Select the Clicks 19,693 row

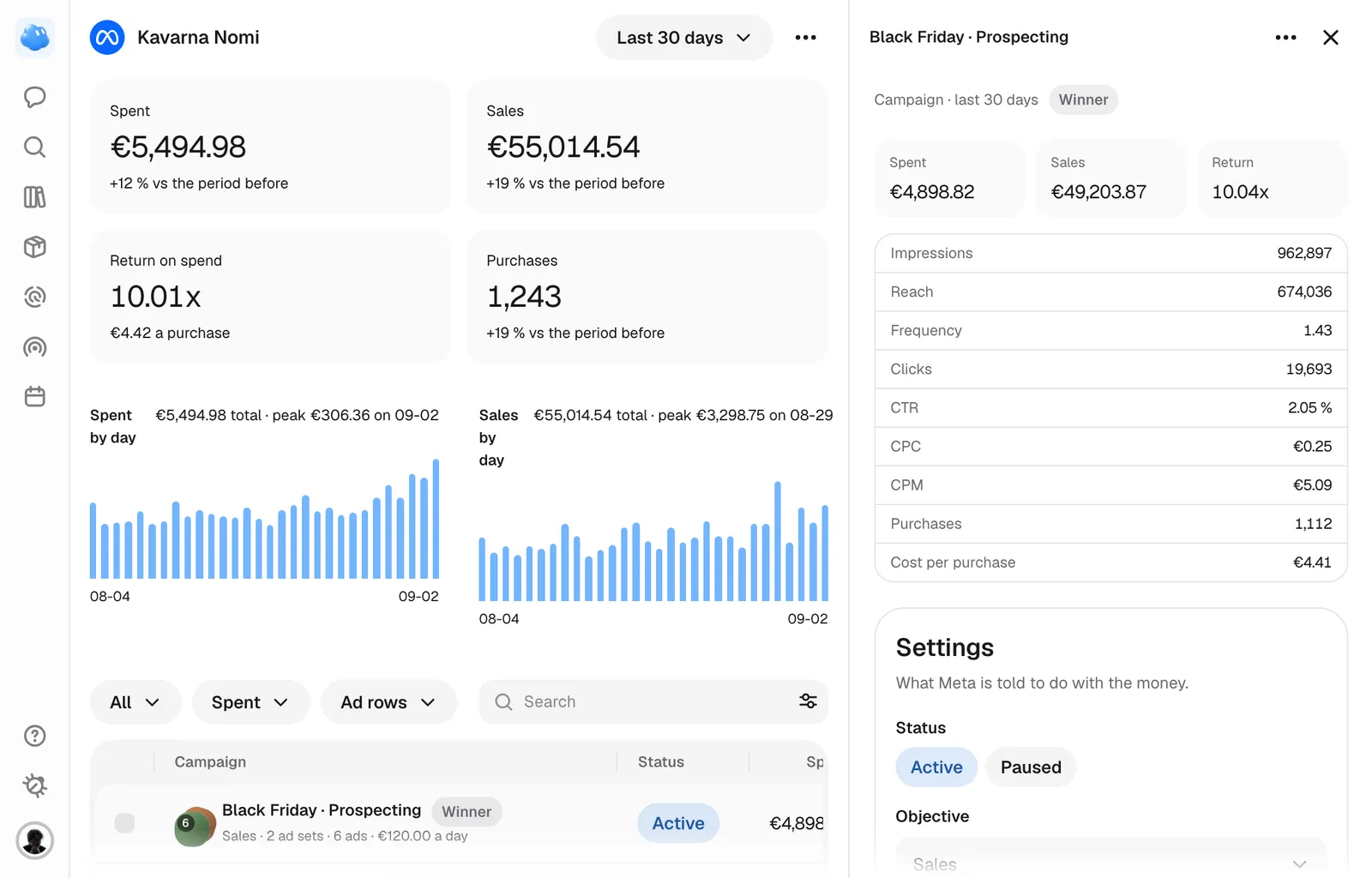point(1110,369)
